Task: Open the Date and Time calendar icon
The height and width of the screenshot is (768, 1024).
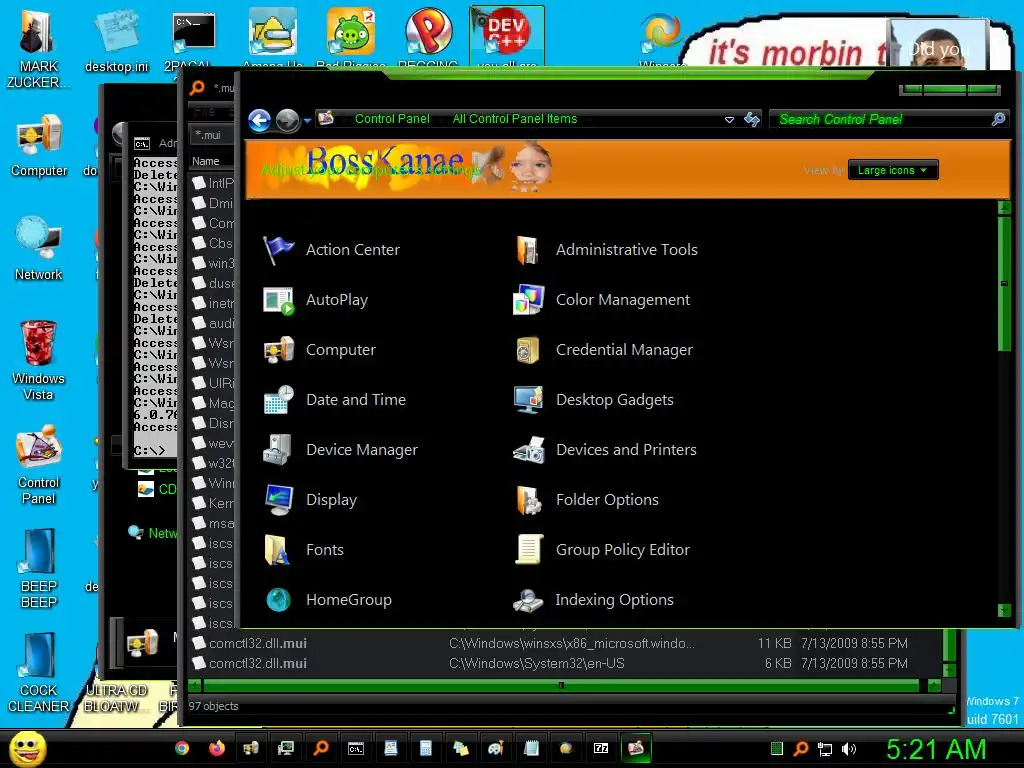Action: pos(279,400)
